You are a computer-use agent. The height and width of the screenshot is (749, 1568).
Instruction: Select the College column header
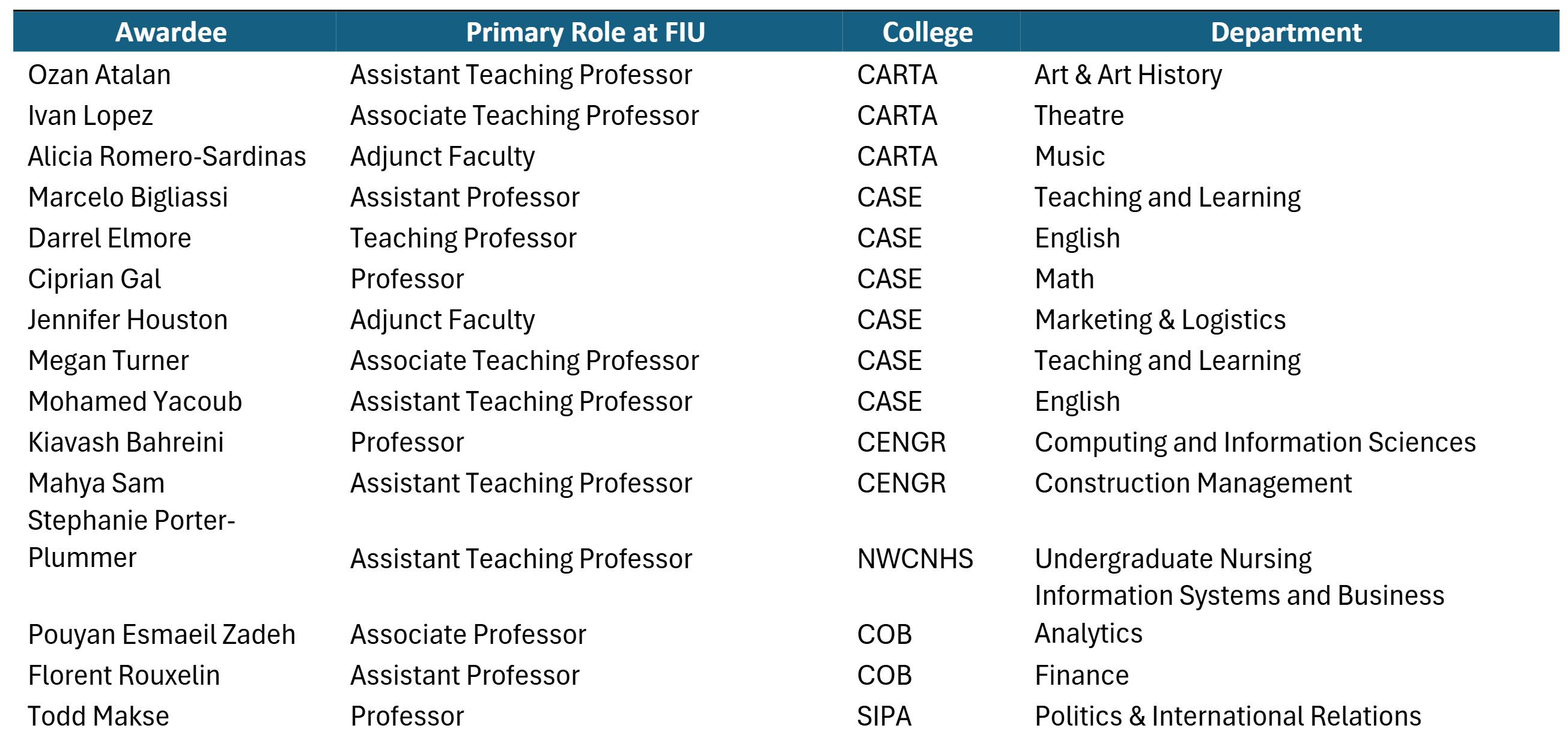point(927,32)
